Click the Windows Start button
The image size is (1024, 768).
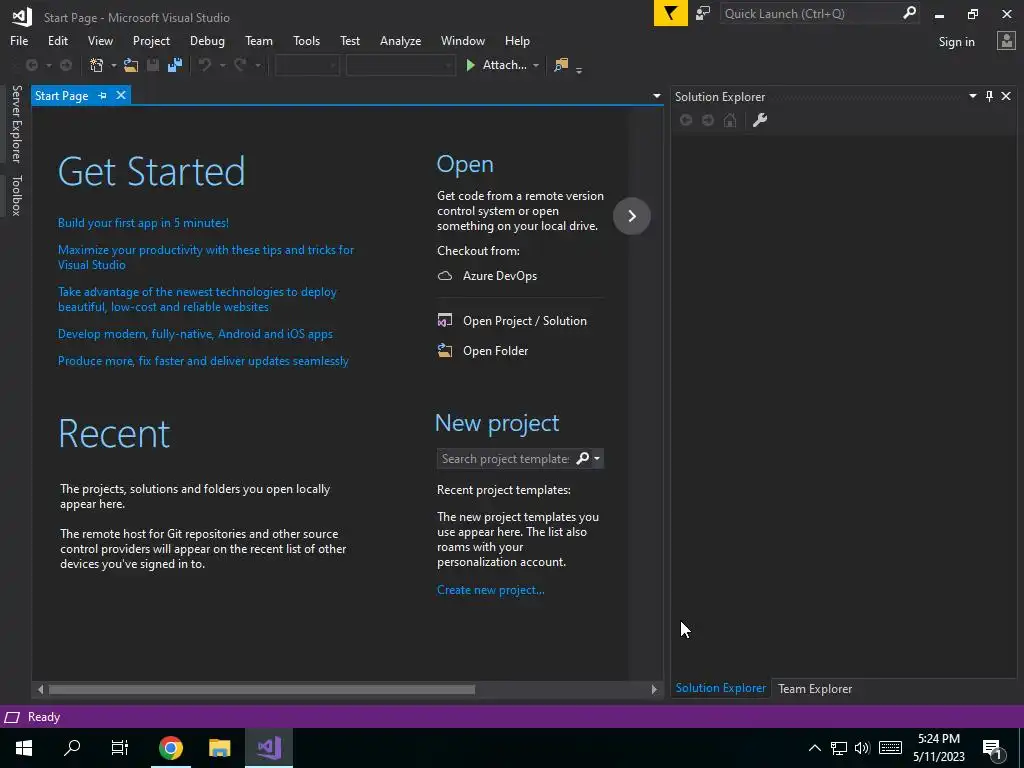pyautogui.click(x=24, y=747)
